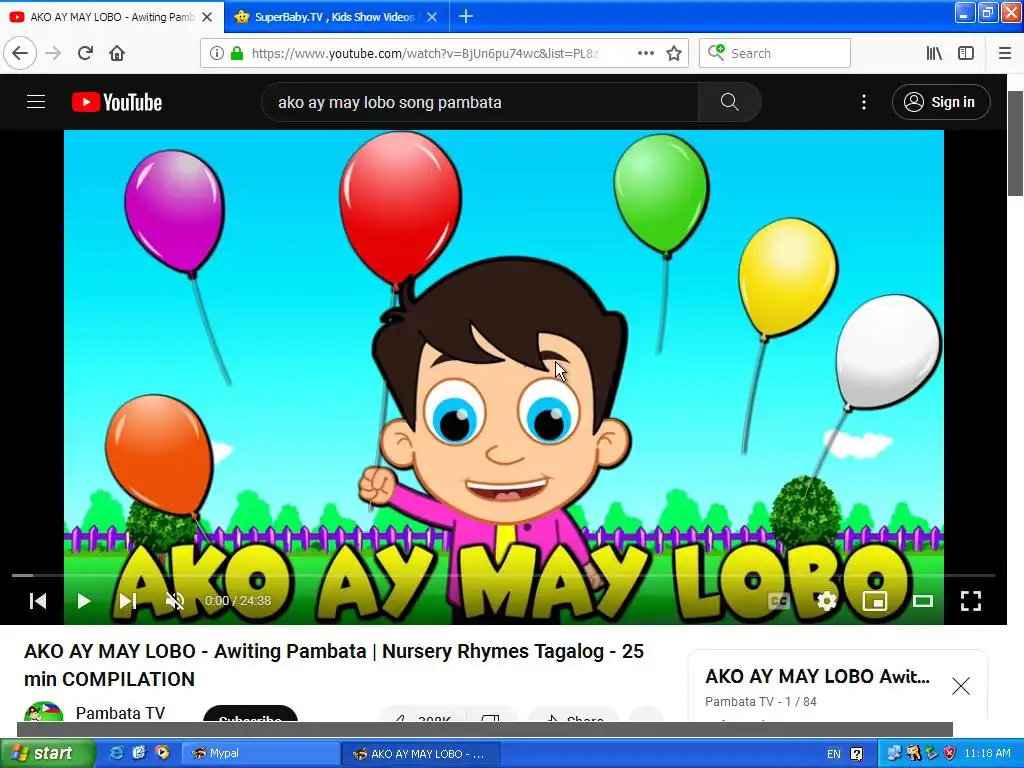Close the playlist panel with X
Image resolution: width=1024 pixels, height=768 pixels.
coord(961,686)
